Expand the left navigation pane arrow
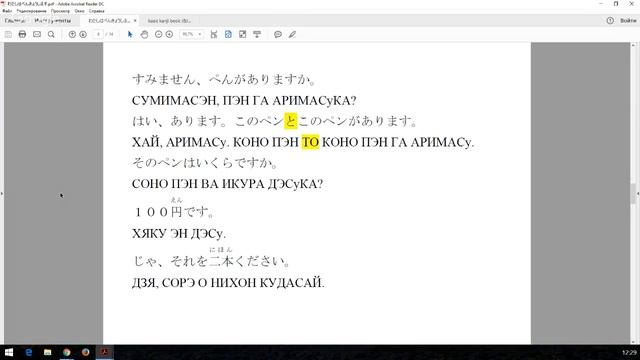Screen dimensions: 640x360 click(2, 193)
